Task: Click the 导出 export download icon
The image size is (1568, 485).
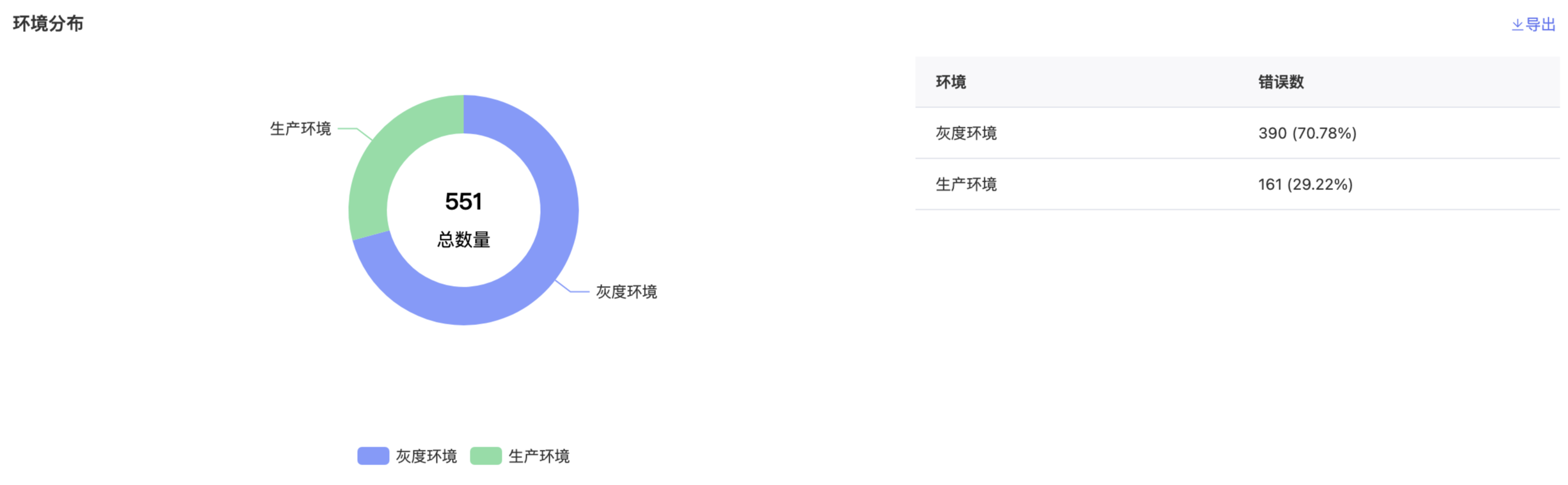Action: pyautogui.click(x=1517, y=25)
